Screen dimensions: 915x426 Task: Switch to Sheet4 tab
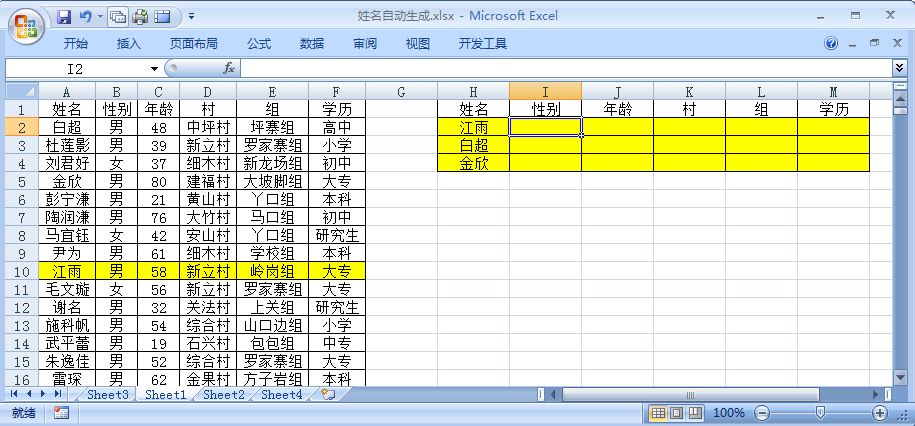click(x=282, y=394)
